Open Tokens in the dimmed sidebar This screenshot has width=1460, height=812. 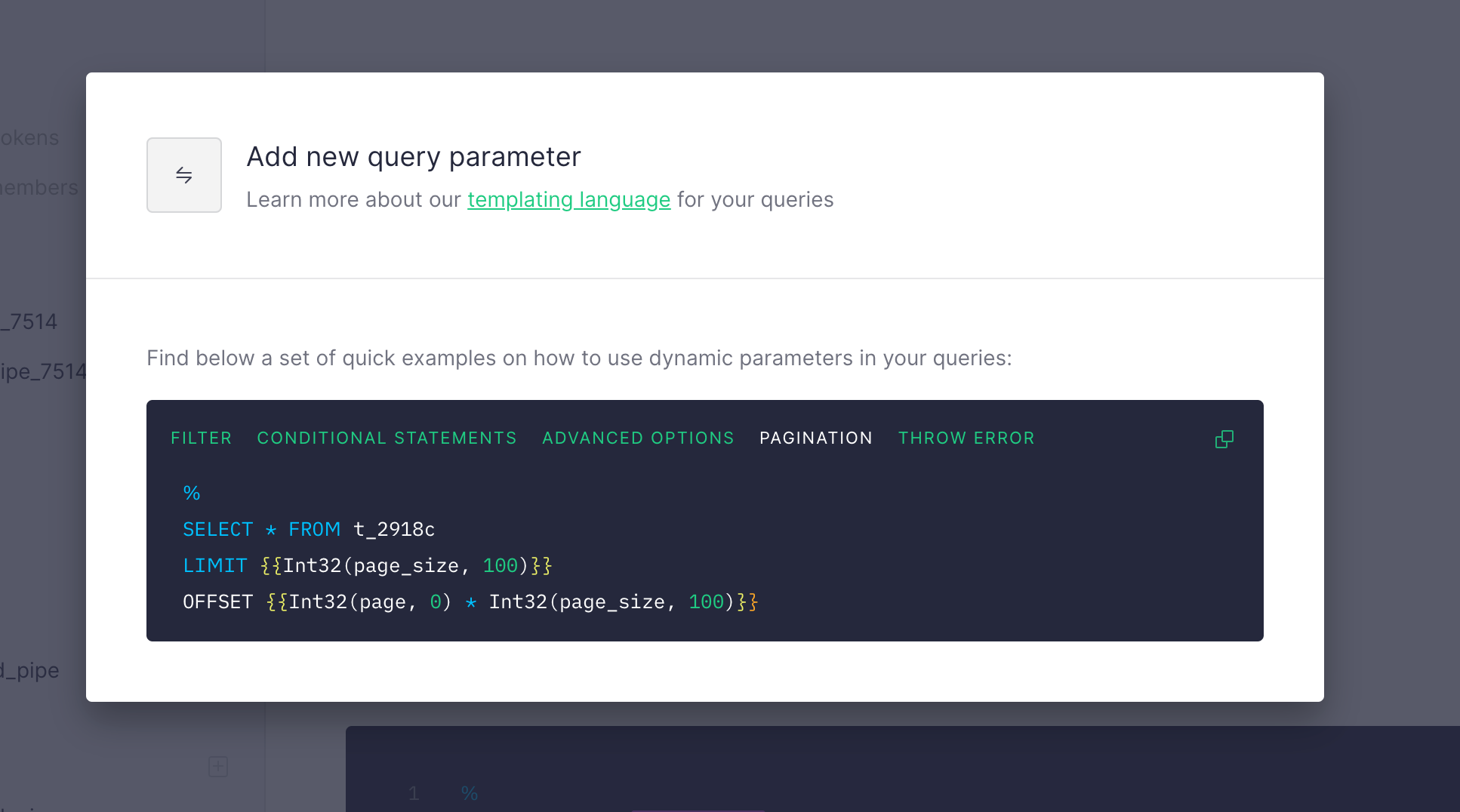pyautogui.click(x=30, y=138)
